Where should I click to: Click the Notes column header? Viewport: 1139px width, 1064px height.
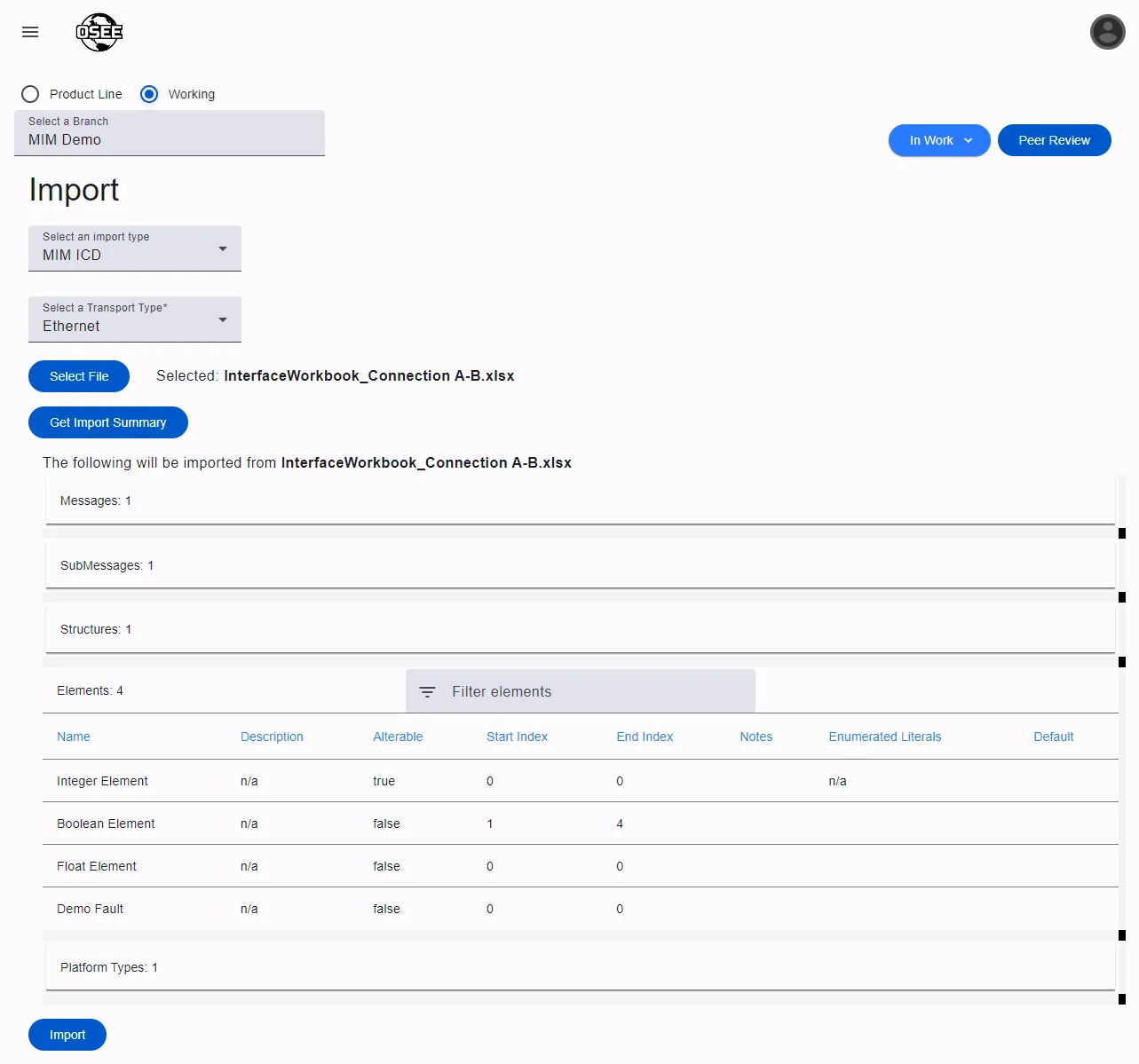coord(756,737)
